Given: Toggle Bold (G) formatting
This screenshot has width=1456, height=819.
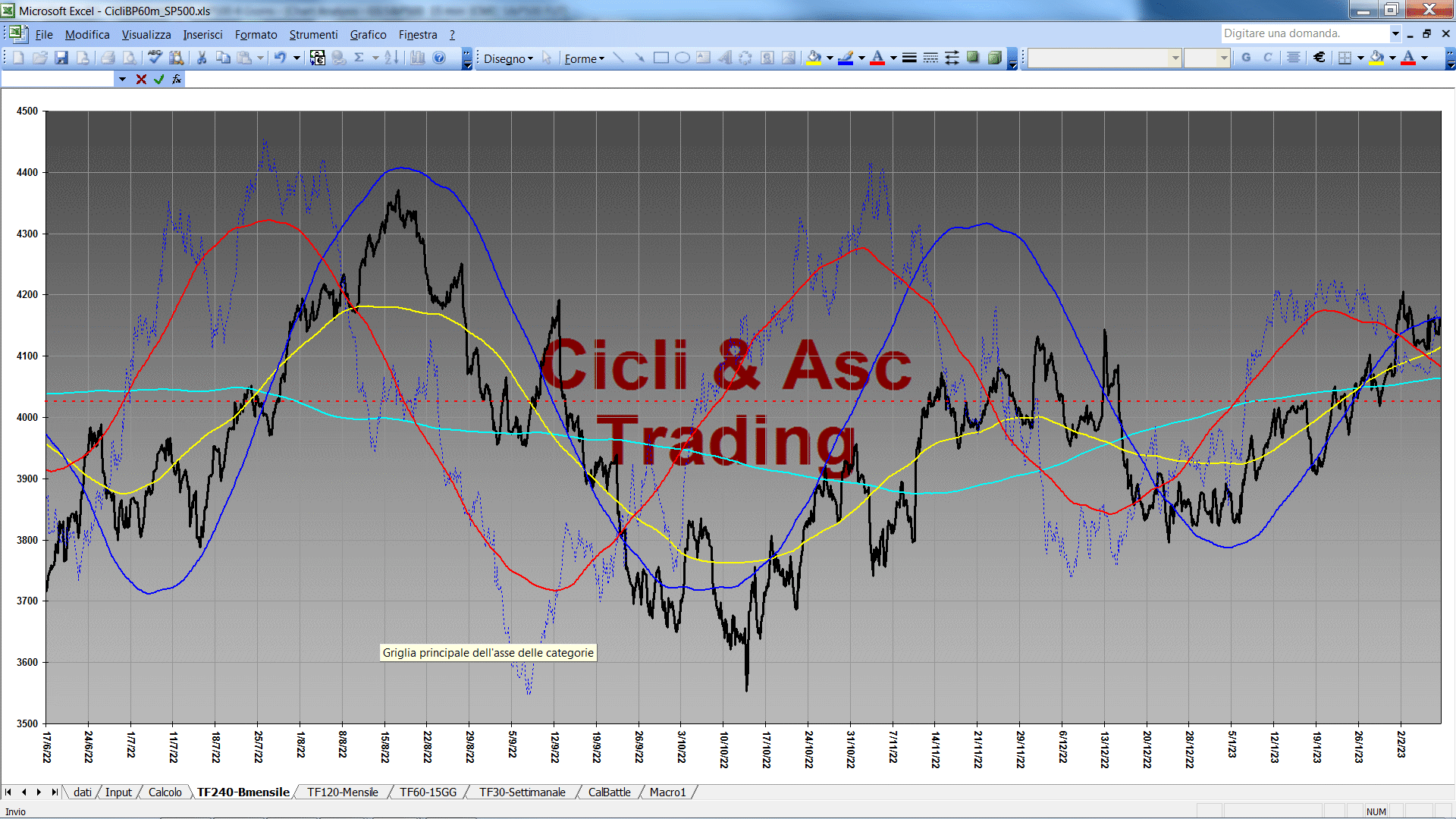Looking at the screenshot, I should point(1246,58).
